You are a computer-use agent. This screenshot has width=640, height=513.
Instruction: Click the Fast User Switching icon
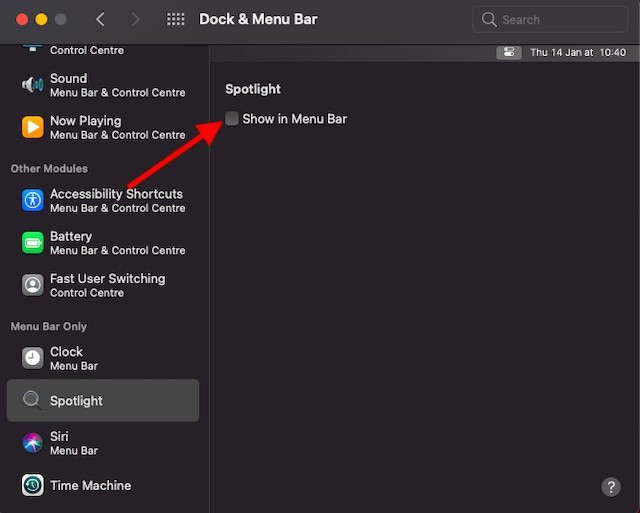(33, 285)
